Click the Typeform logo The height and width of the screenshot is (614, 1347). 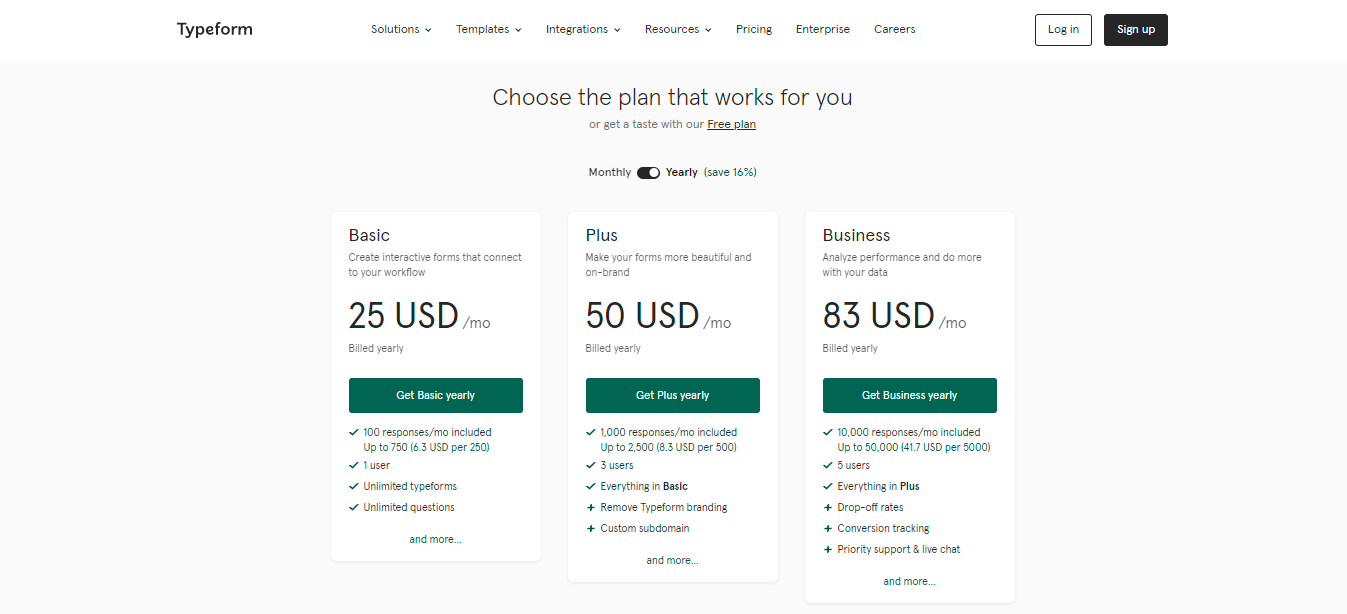point(214,29)
